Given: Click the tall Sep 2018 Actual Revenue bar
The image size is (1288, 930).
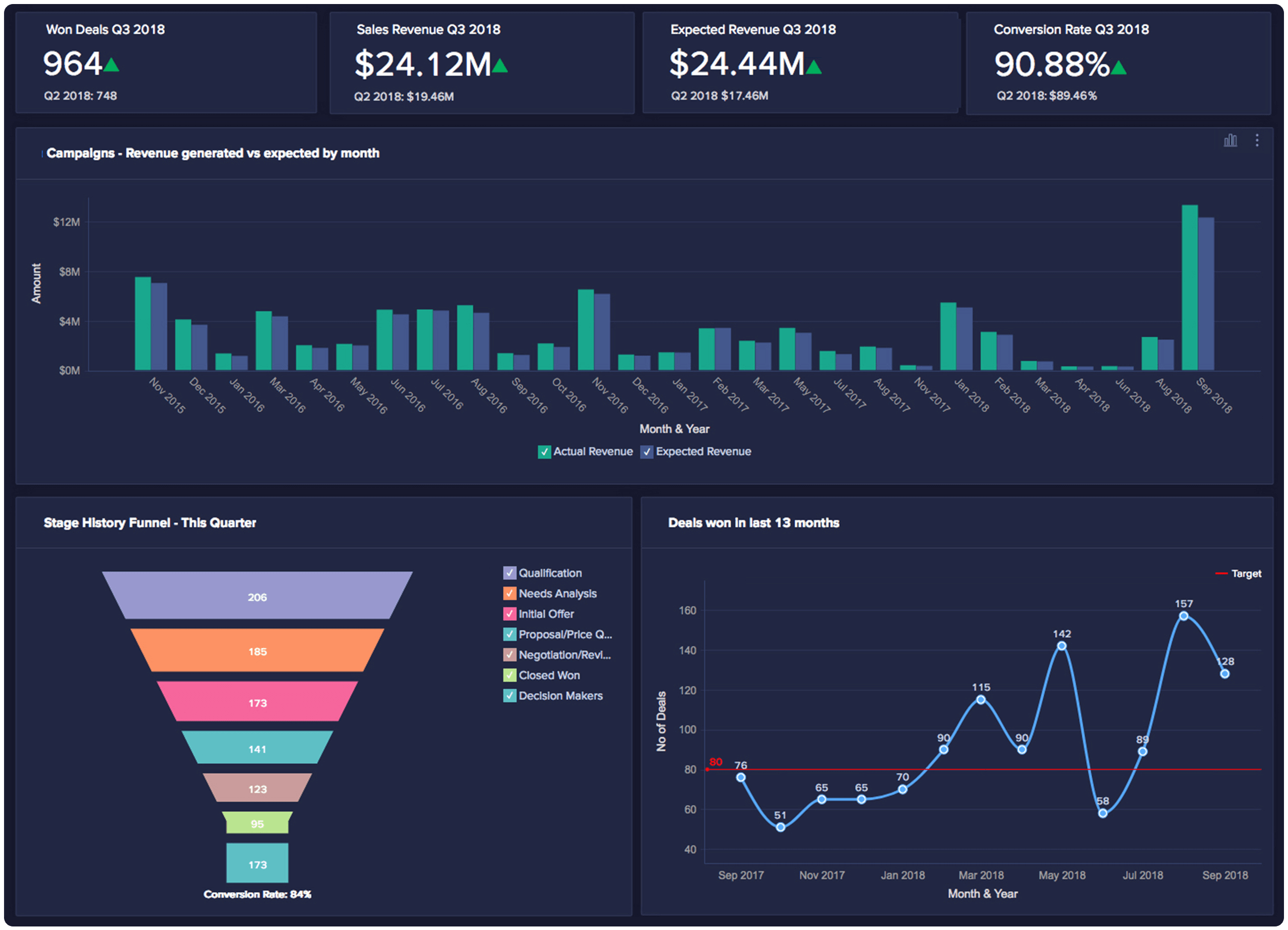Looking at the screenshot, I should [1189, 287].
